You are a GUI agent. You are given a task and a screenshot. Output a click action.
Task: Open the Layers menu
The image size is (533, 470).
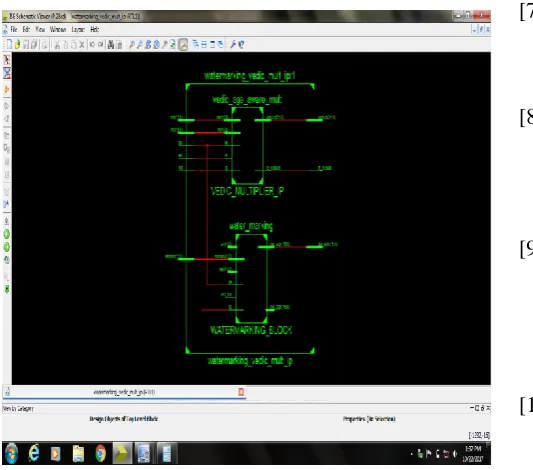tap(78, 30)
